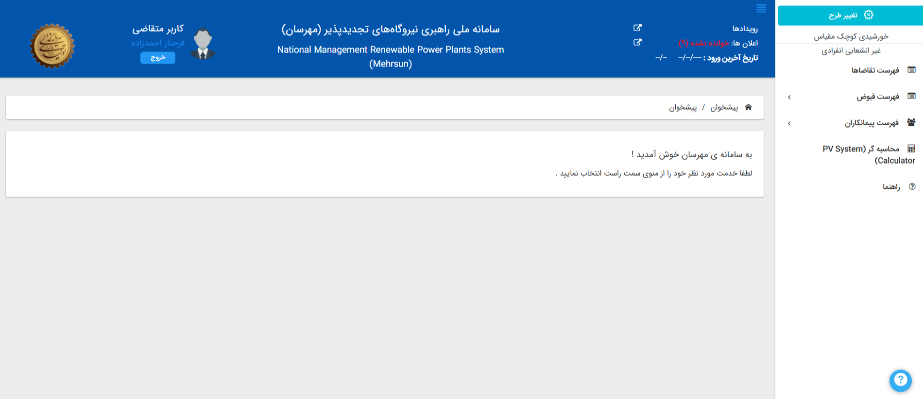The height and width of the screenshot is (399, 923).
Task: Click the contractors group icon
Action: tap(912, 122)
